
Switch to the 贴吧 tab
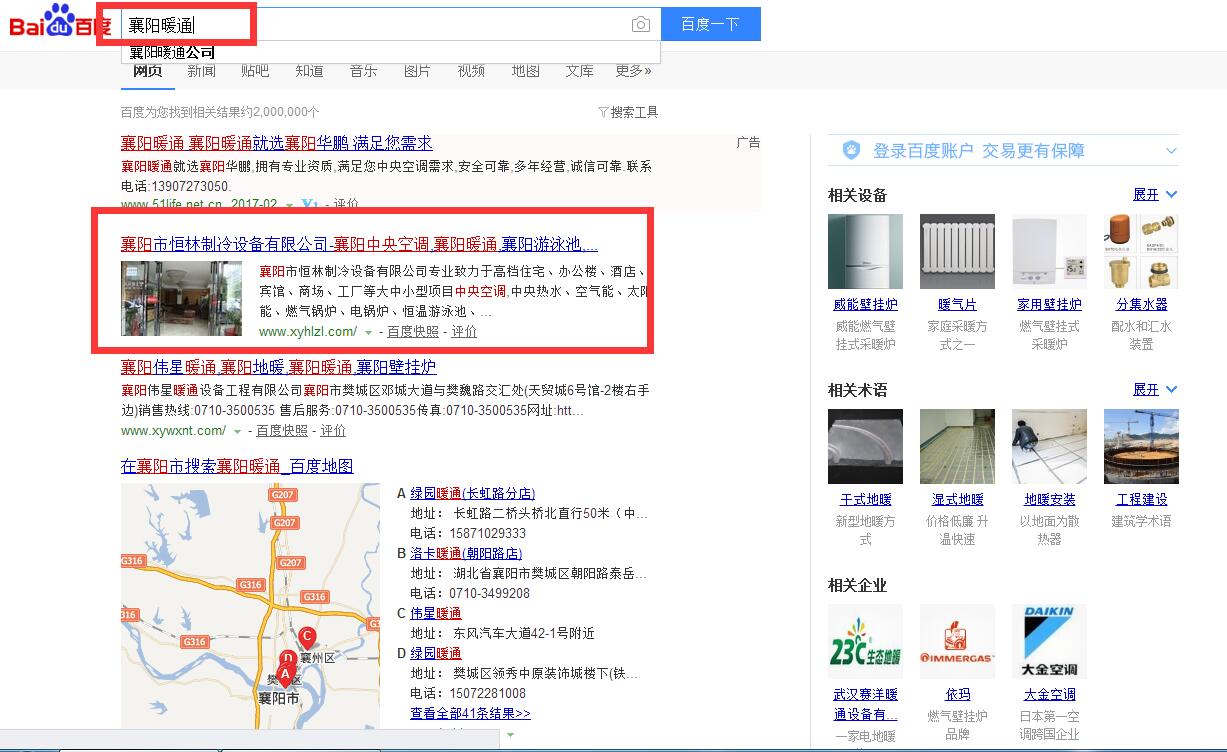[x=255, y=71]
